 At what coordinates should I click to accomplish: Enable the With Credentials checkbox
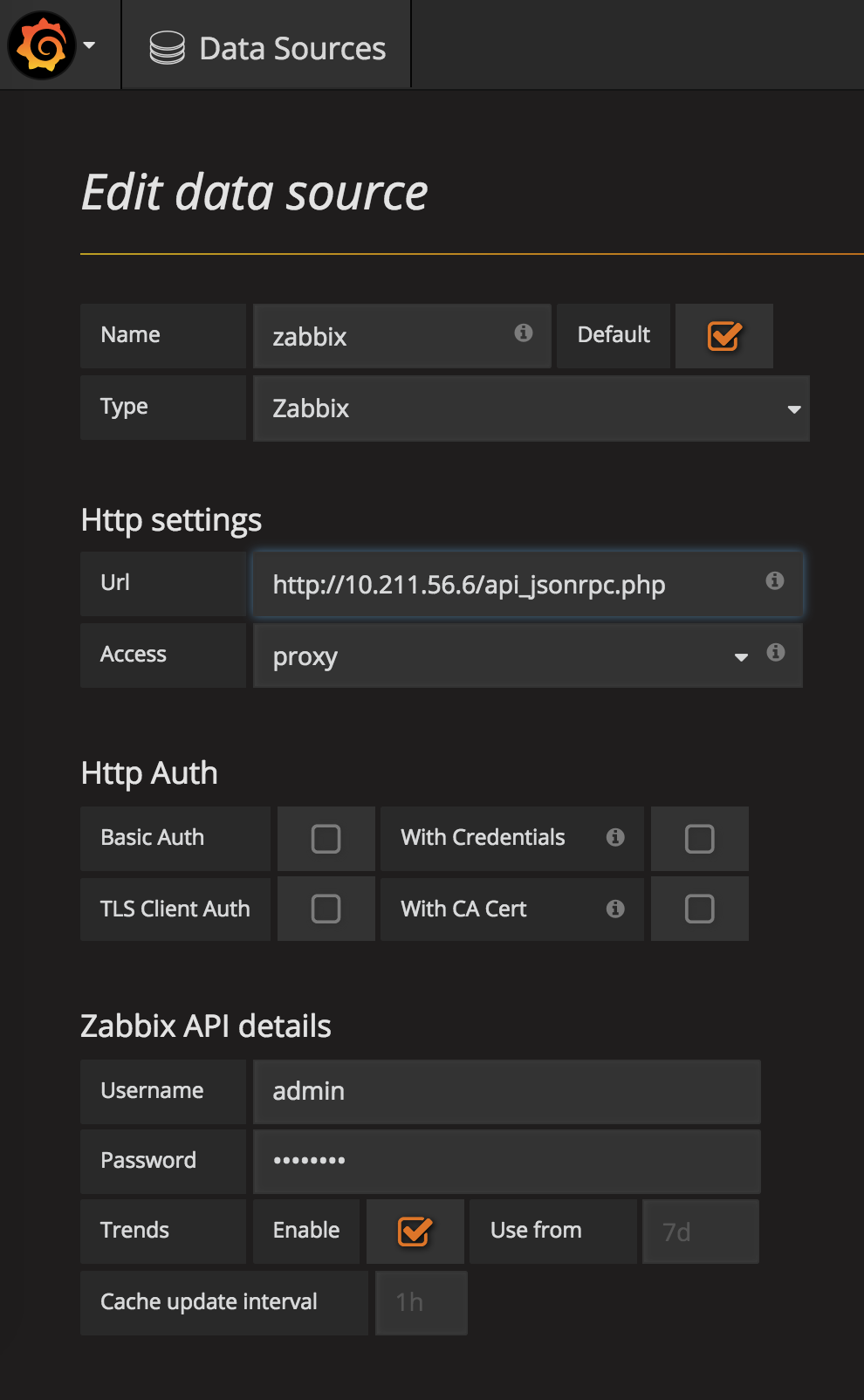(699, 839)
